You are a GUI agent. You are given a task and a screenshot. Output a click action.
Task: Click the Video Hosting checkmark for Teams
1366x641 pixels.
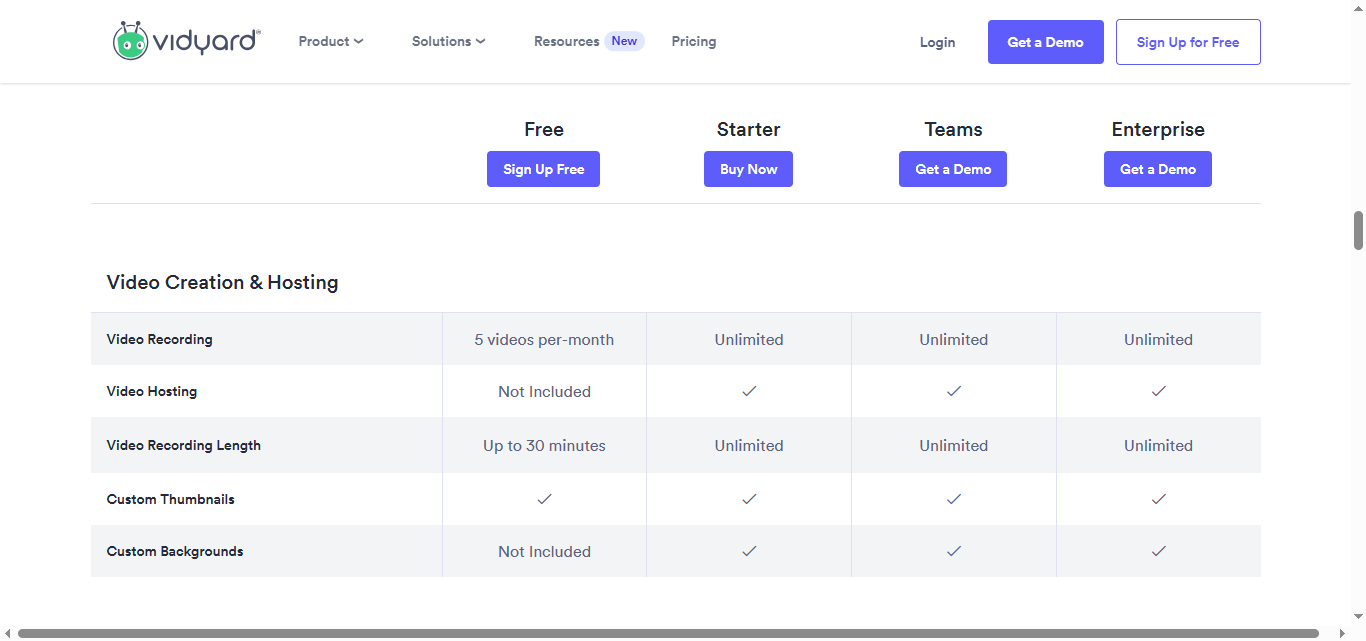[954, 391]
